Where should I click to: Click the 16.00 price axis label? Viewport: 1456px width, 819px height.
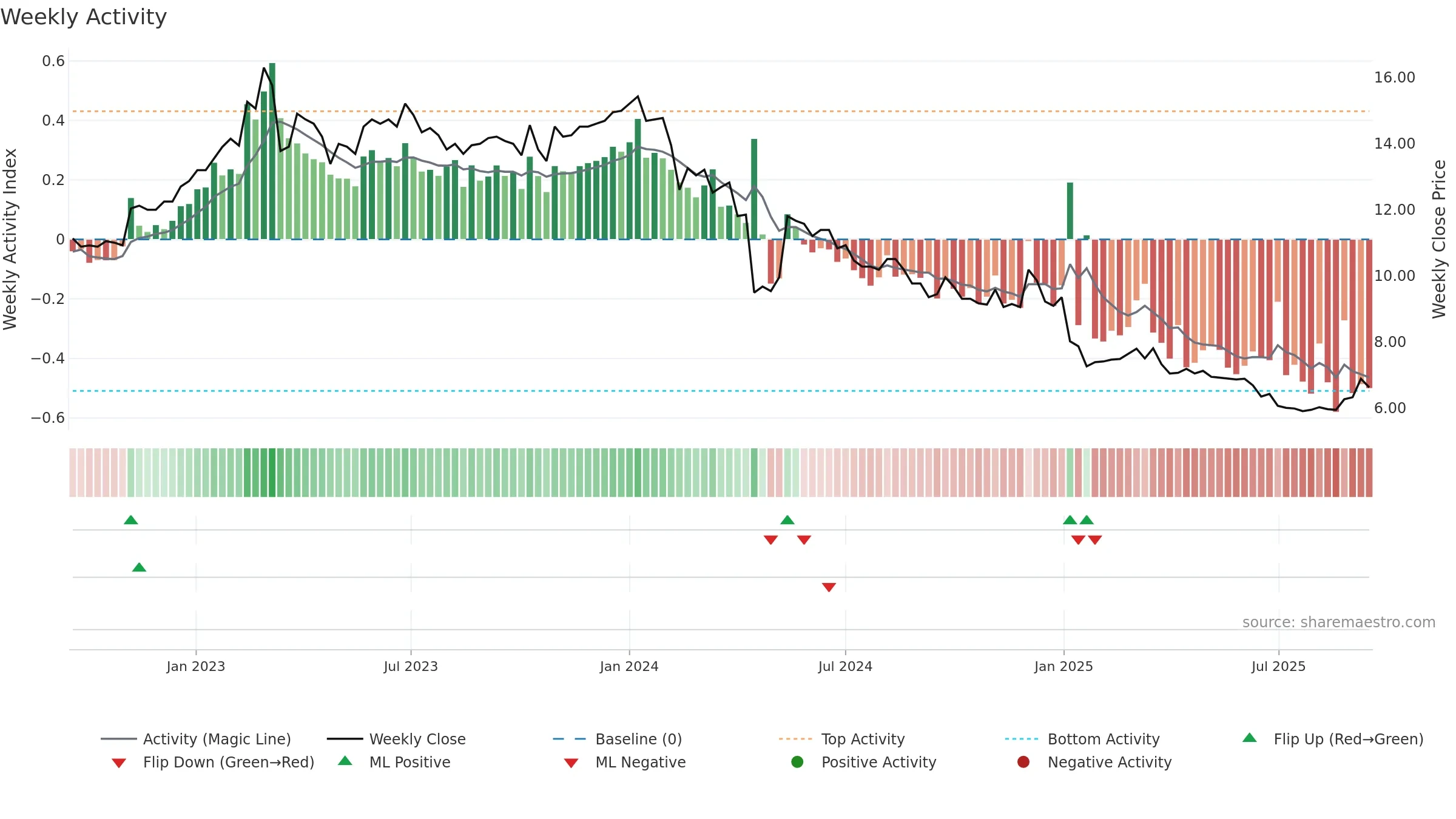point(1395,77)
